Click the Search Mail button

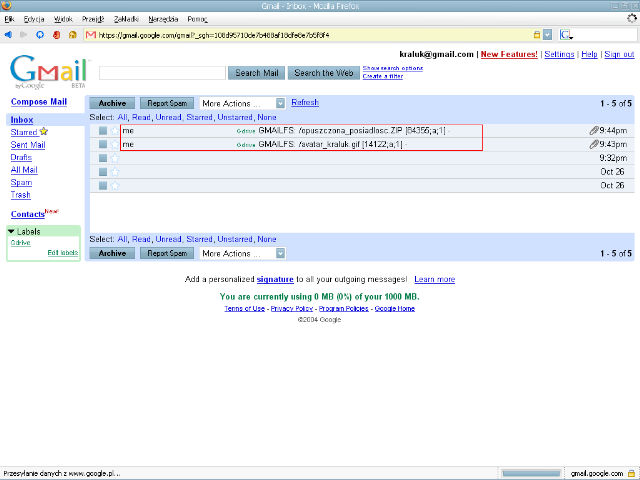256,73
